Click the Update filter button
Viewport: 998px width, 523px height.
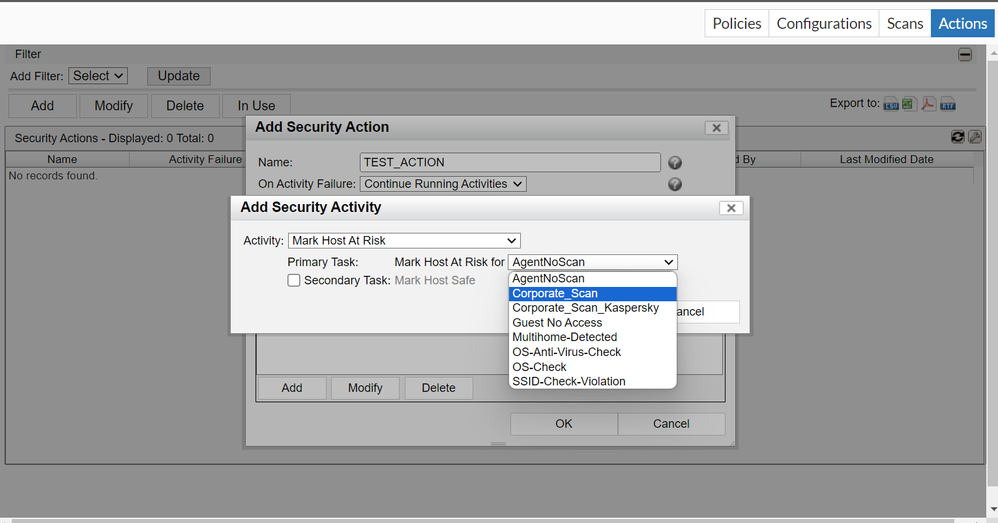pos(179,76)
